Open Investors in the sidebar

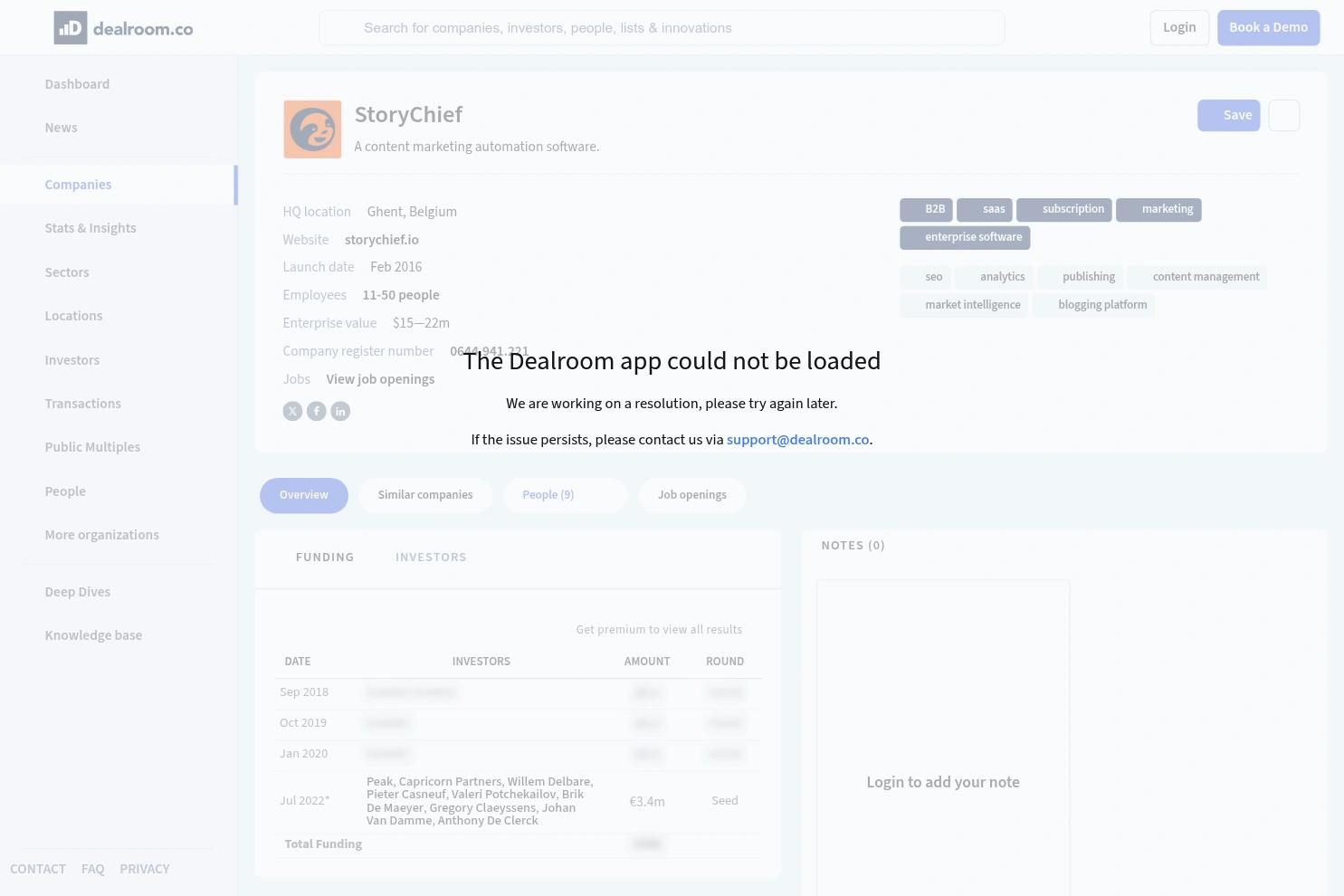point(72,360)
